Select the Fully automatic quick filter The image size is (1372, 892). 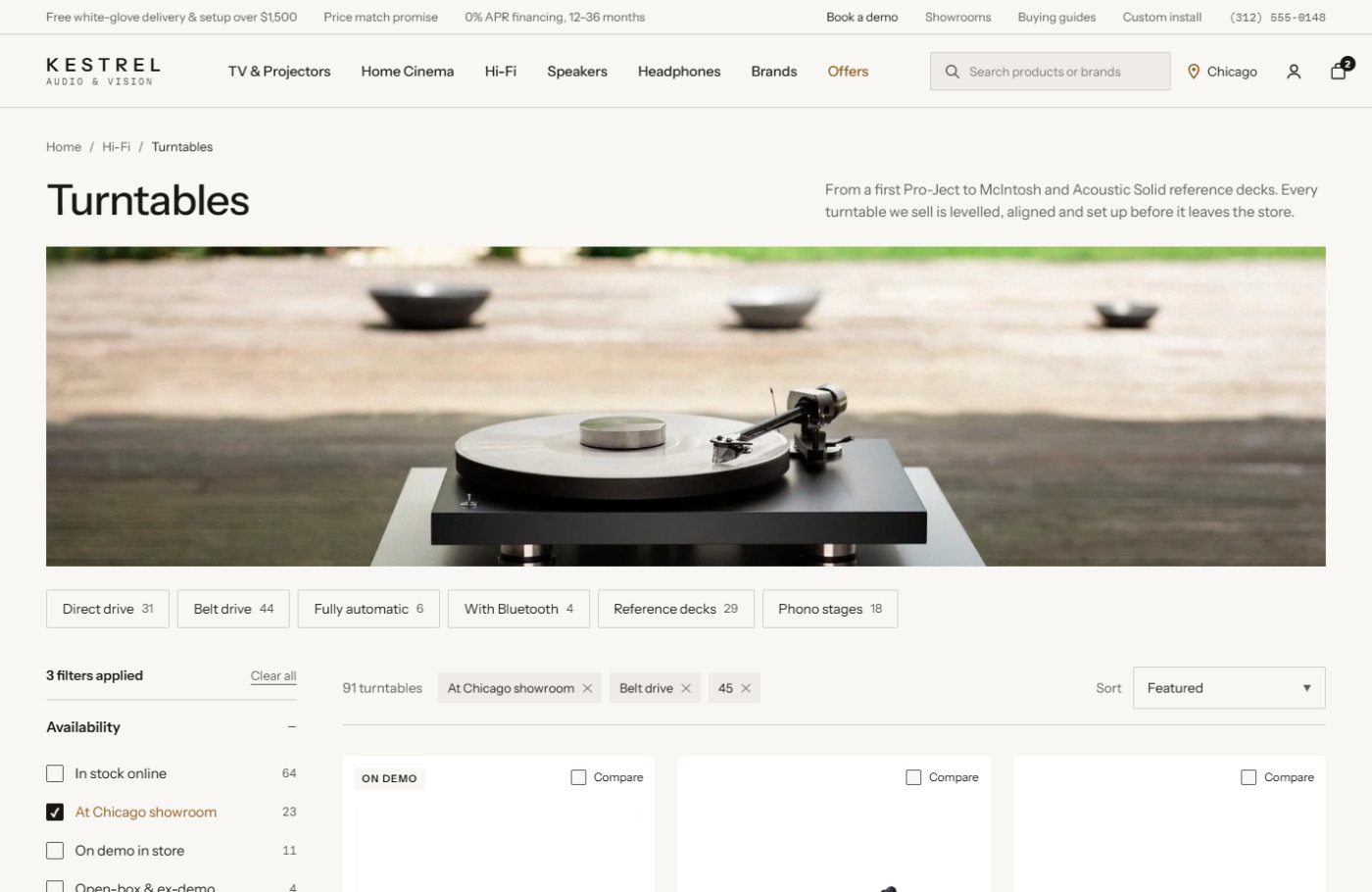click(368, 609)
